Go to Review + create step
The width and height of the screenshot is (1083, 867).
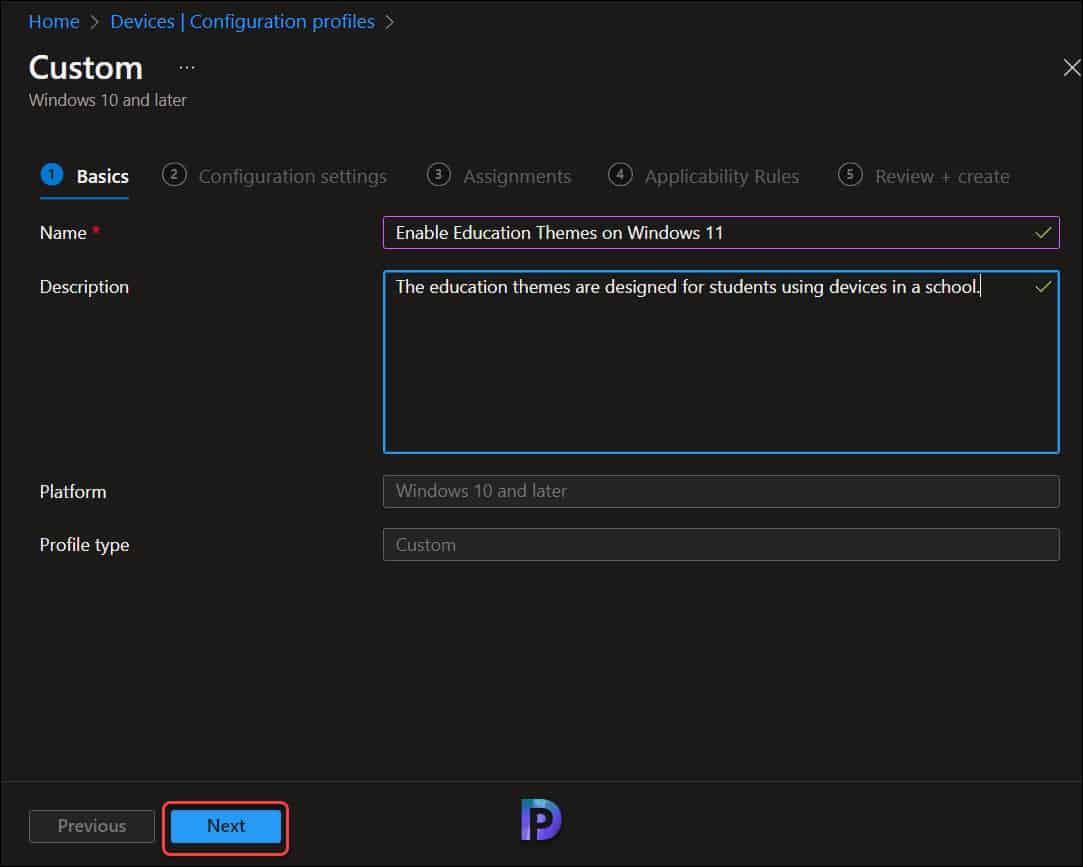pyautogui.click(x=923, y=176)
